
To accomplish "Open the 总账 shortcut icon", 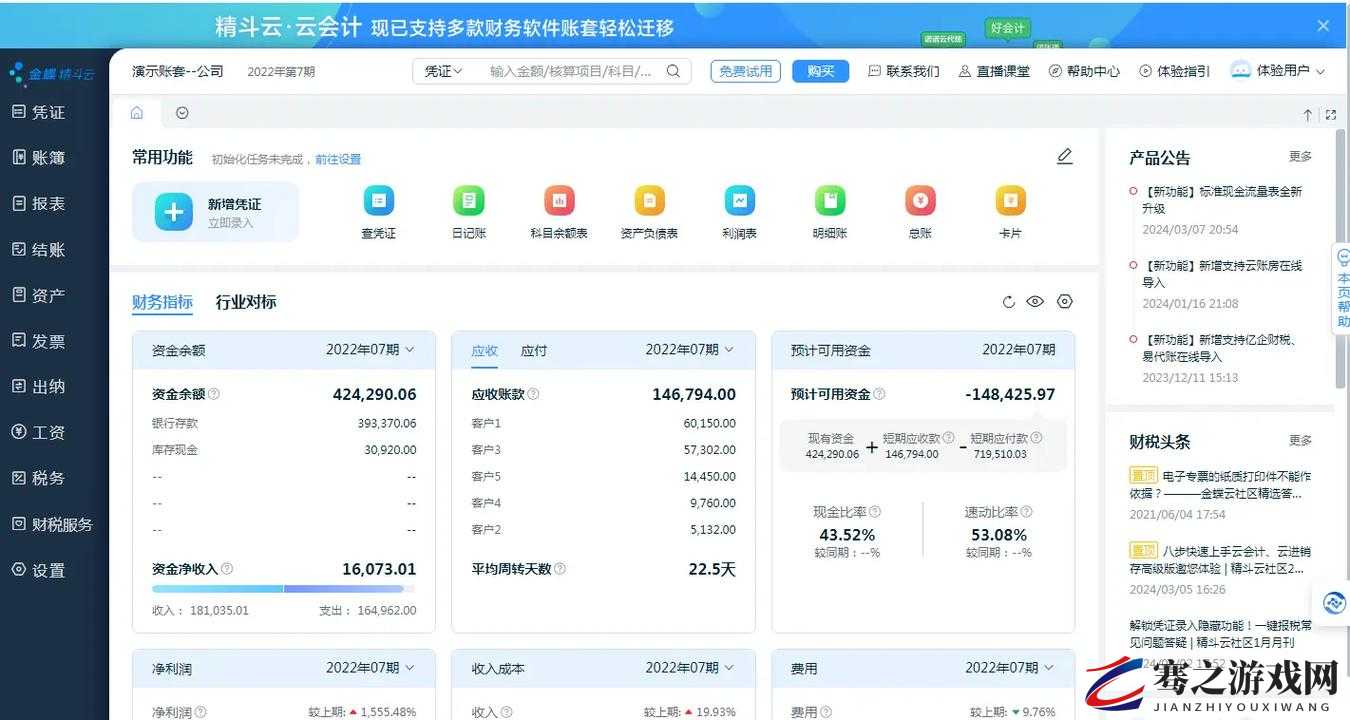I will click(x=920, y=201).
